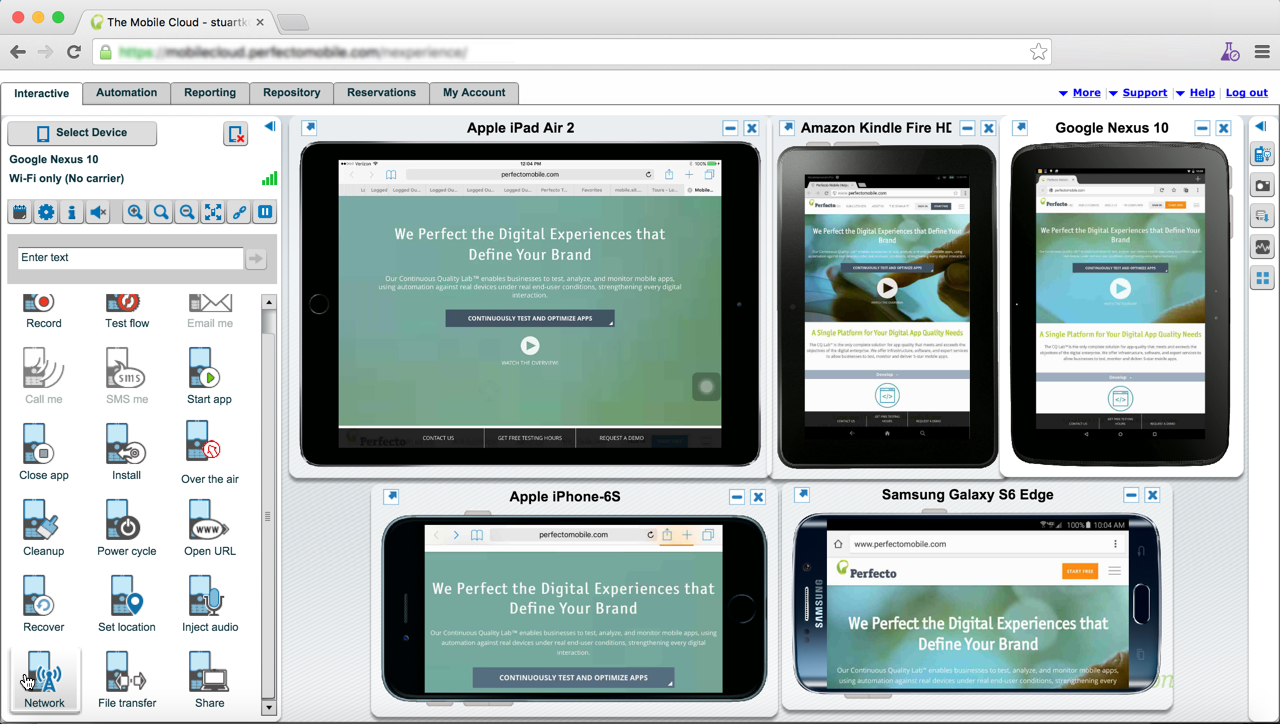
Task: Toggle the pin on Google Nexus 10 panel
Action: click(x=1020, y=128)
